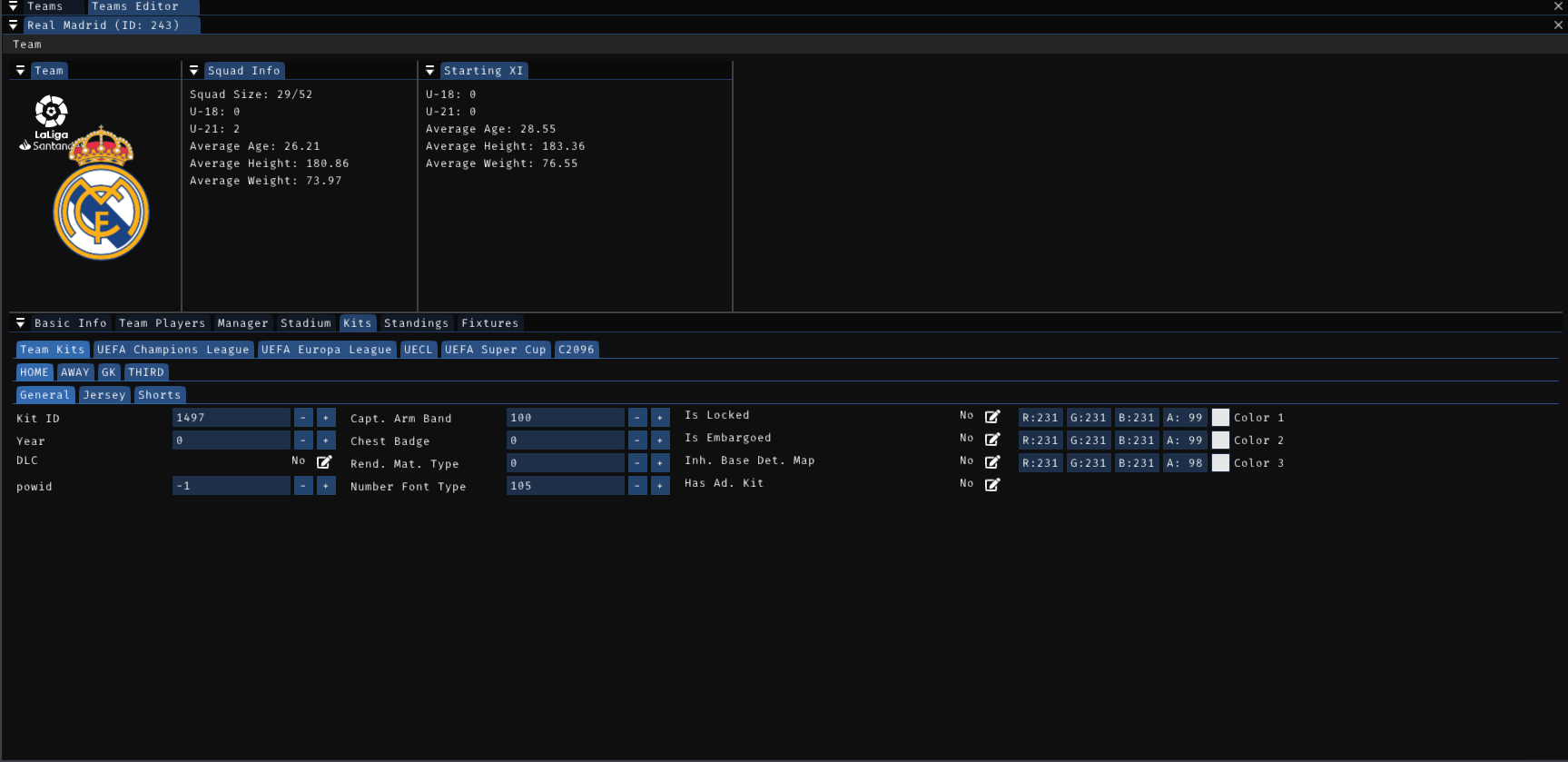Viewport: 1568px width, 762px height.
Task: Edit the Has Ad. Kit value
Action: pyautogui.click(x=992, y=484)
